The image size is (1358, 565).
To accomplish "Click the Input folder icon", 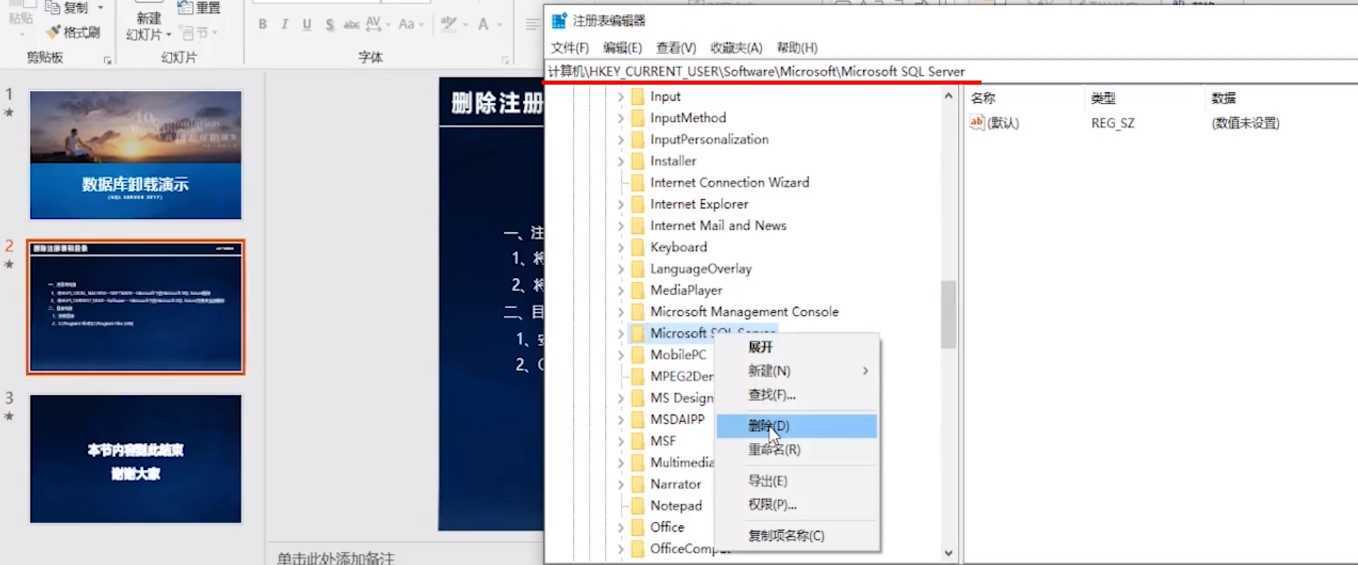I will click(636, 97).
